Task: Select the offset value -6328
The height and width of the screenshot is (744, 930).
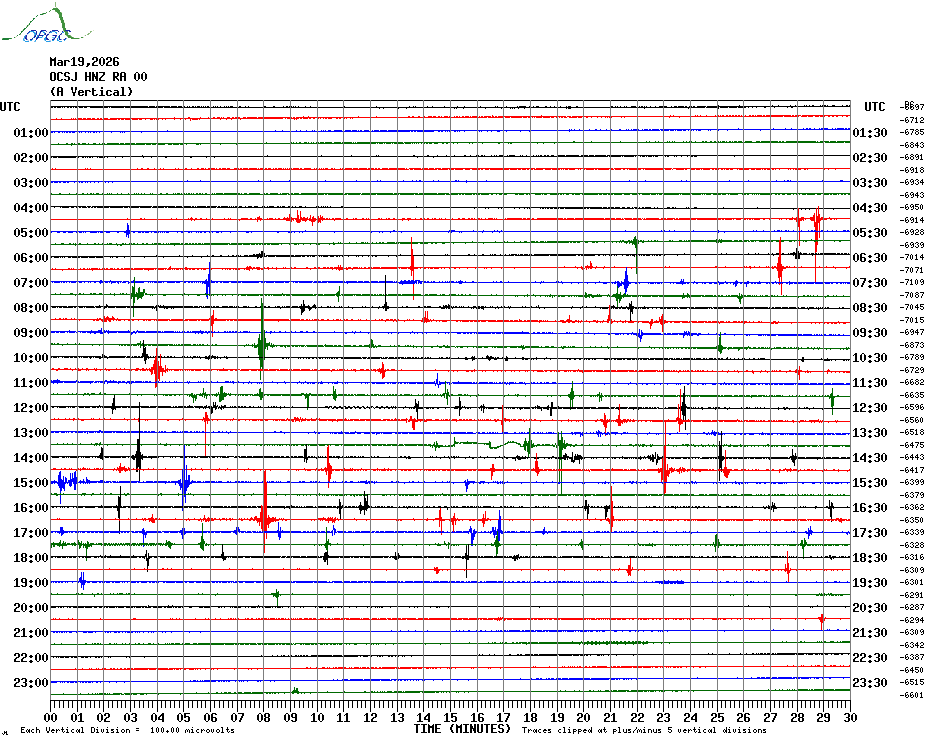Action: (x=912, y=545)
